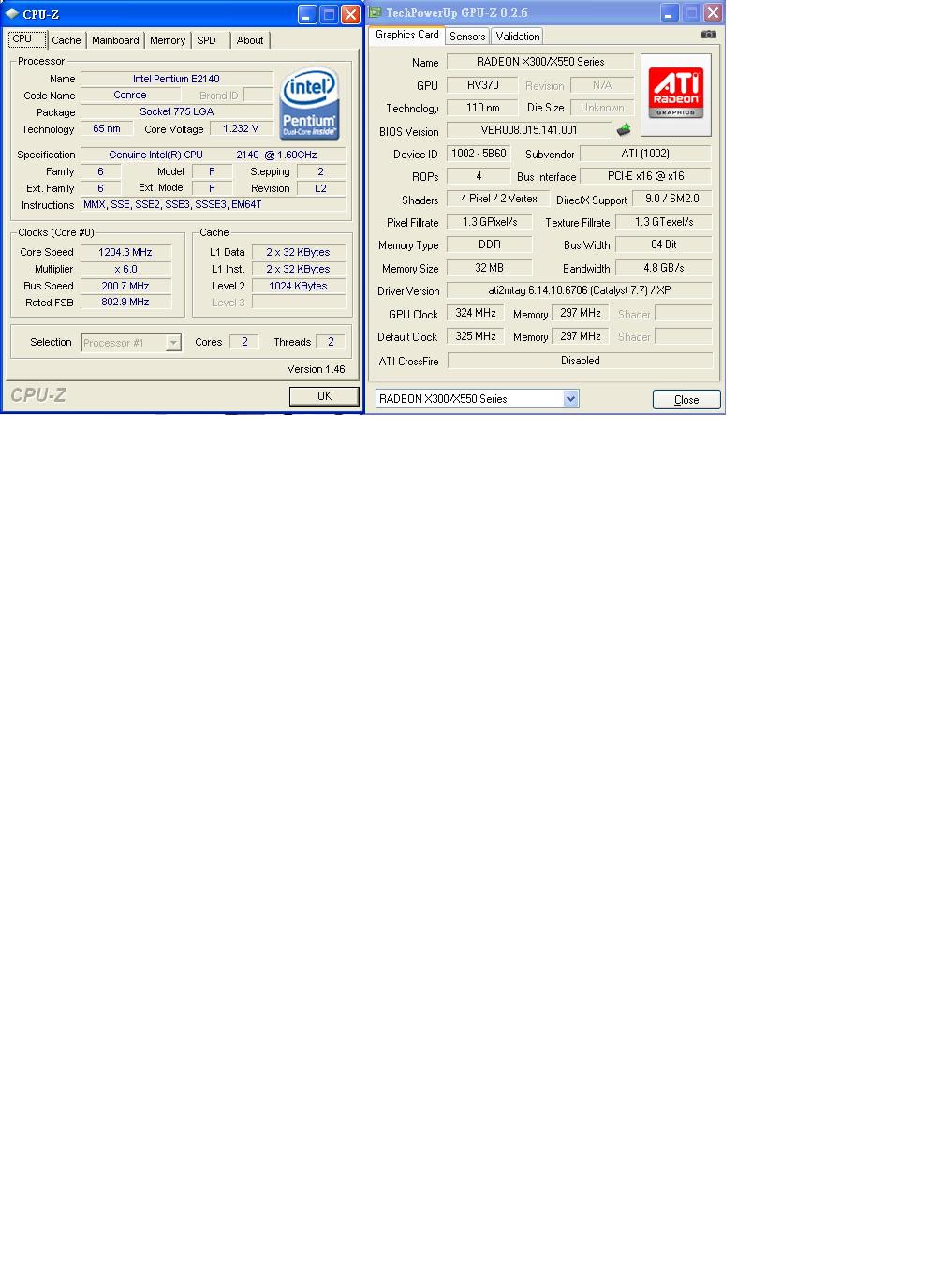Click the GPU-Z screenshot camera icon
This screenshot has width=929, height=1288.
(x=708, y=35)
